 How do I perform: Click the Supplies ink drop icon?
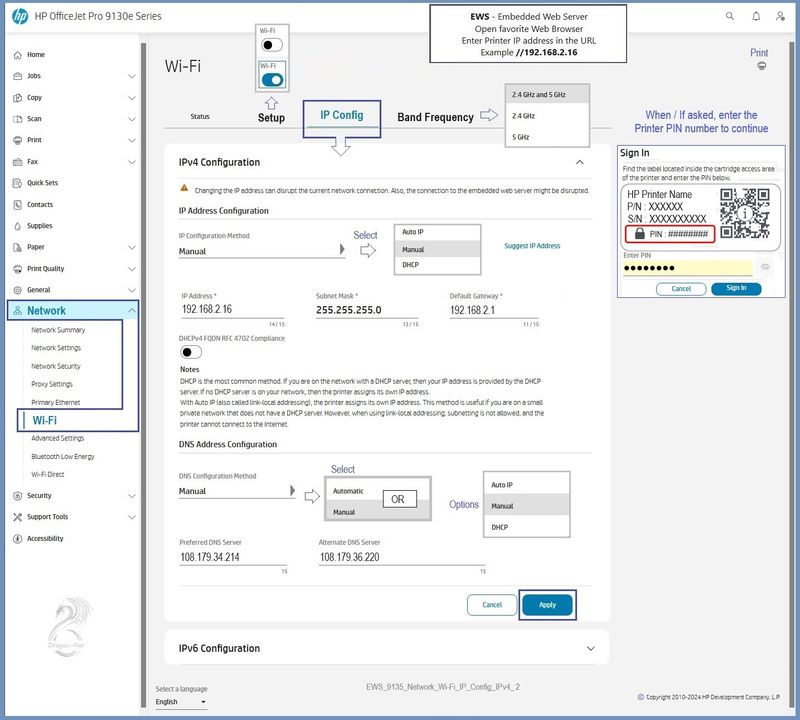[17, 226]
